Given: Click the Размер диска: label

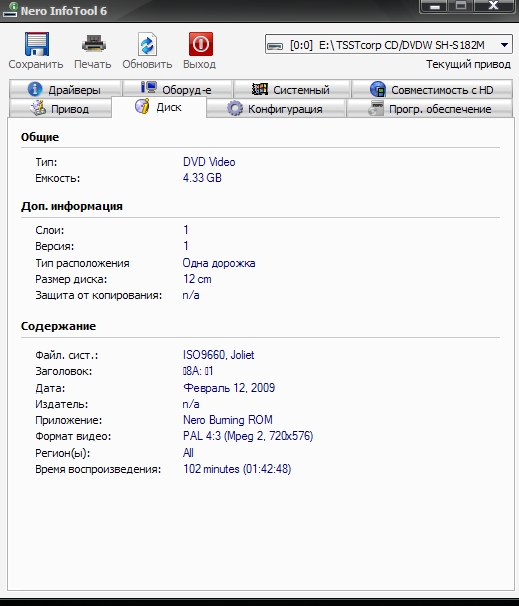Looking at the screenshot, I should coord(71,279).
